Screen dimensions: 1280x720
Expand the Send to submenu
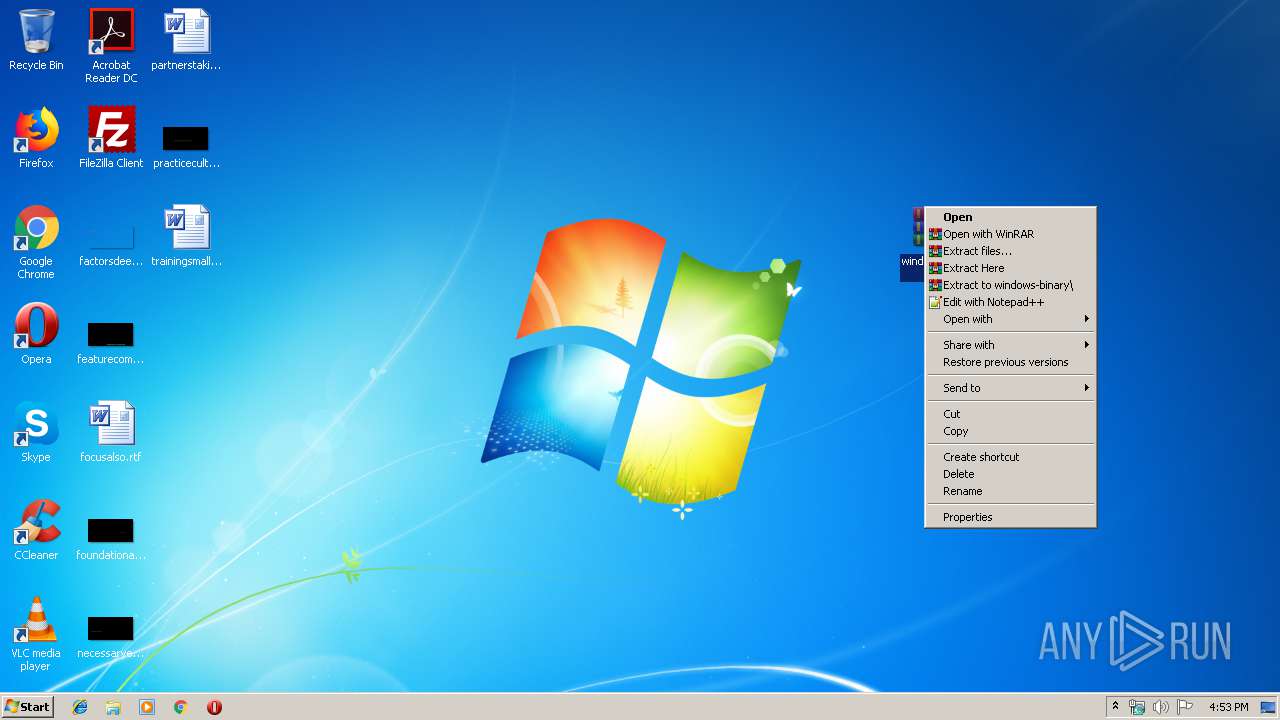[1010, 388]
